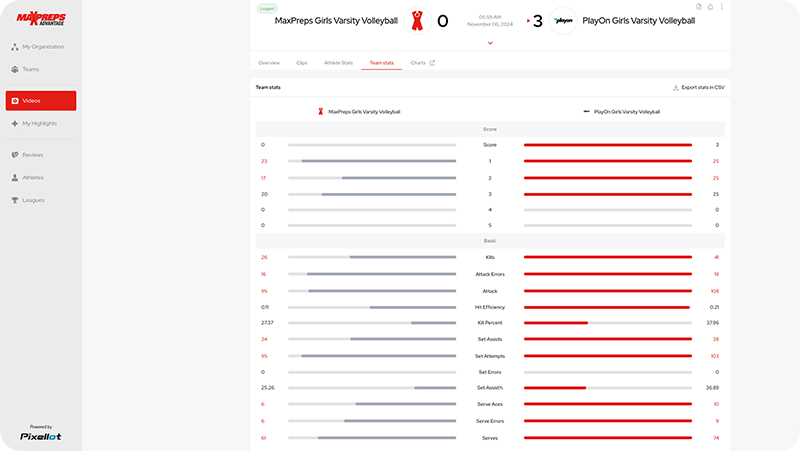The height and width of the screenshot is (451, 800).
Task: Click the download icon beside Export stats
Action: (x=676, y=87)
